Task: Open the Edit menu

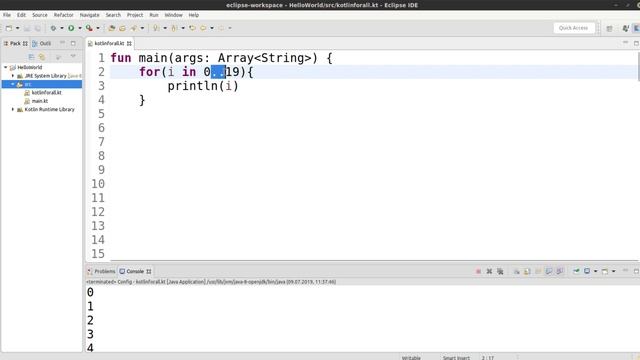Action: (x=21, y=15)
